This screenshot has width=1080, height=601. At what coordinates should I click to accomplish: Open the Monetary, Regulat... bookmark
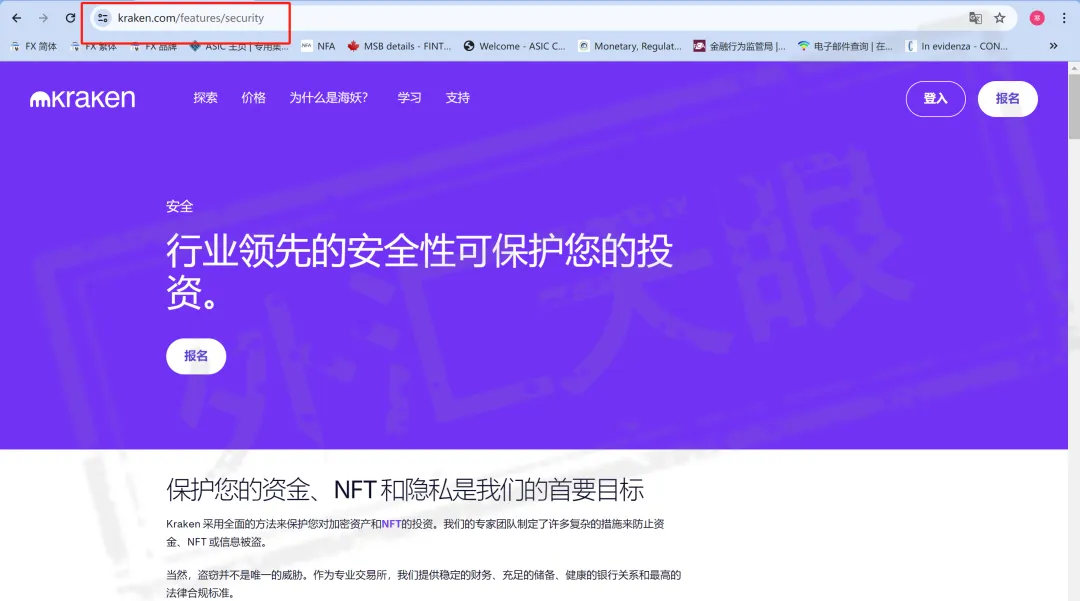[630, 46]
